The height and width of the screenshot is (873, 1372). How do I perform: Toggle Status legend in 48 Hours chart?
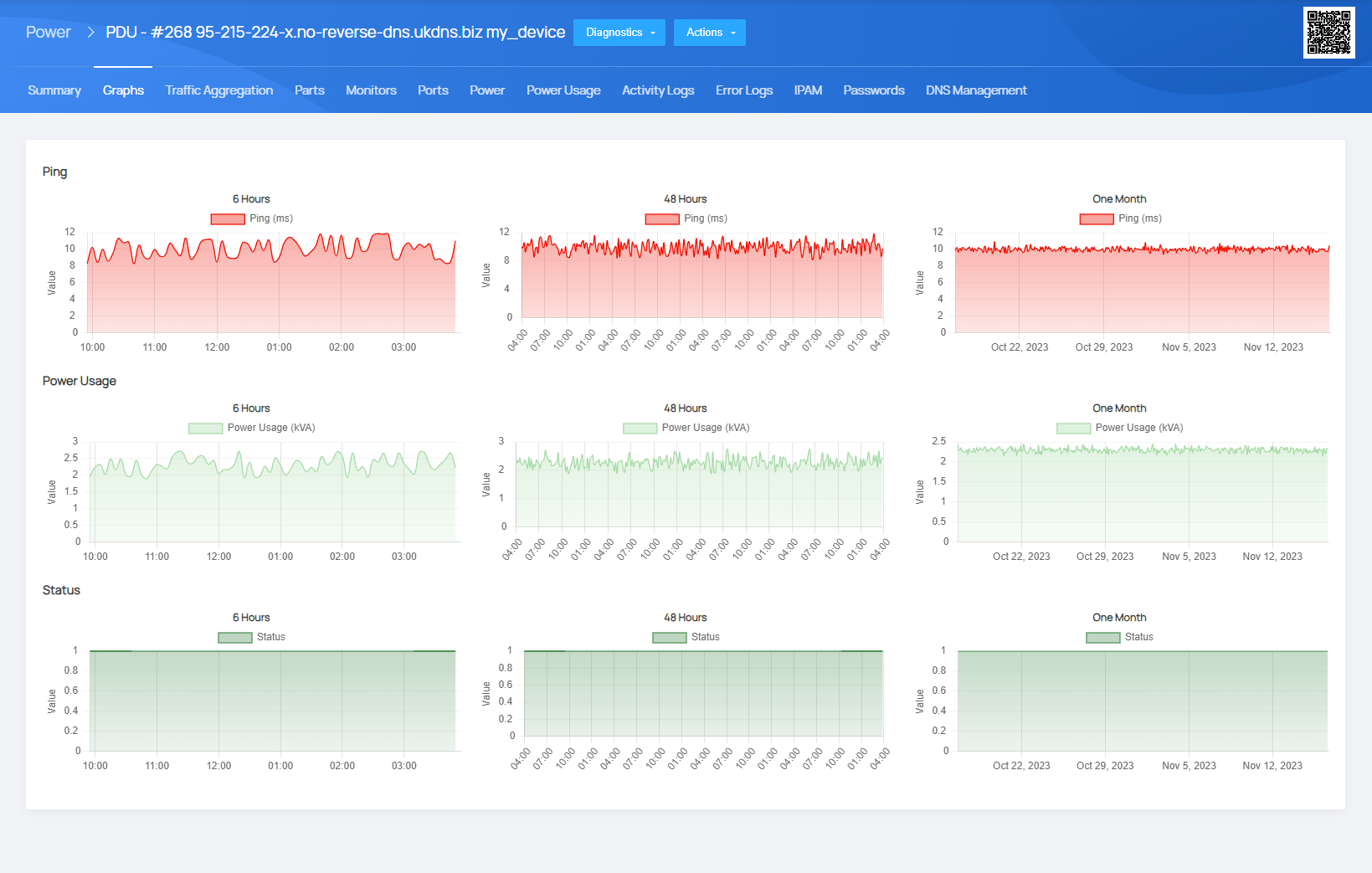click(686, 637)
